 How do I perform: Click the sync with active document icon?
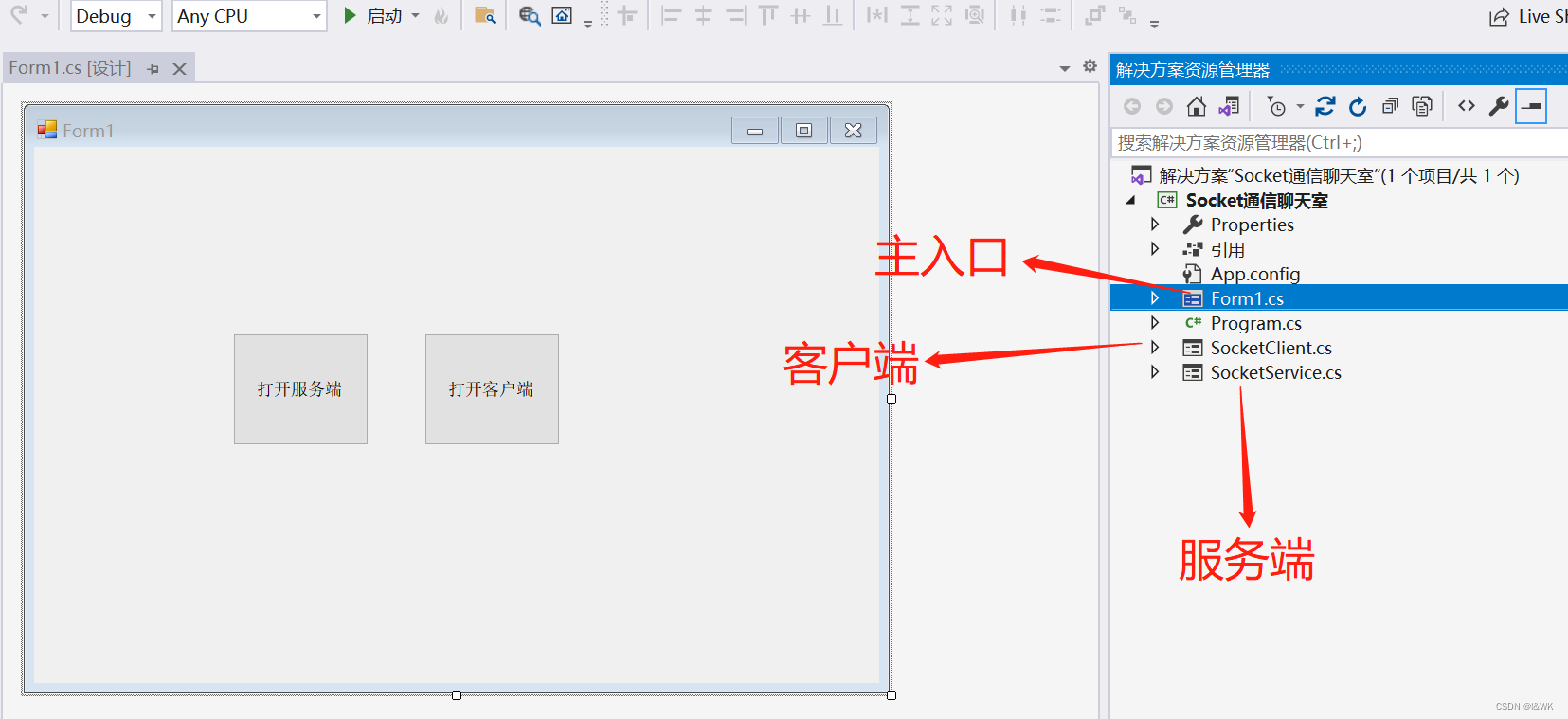(x=1325, y=106)
